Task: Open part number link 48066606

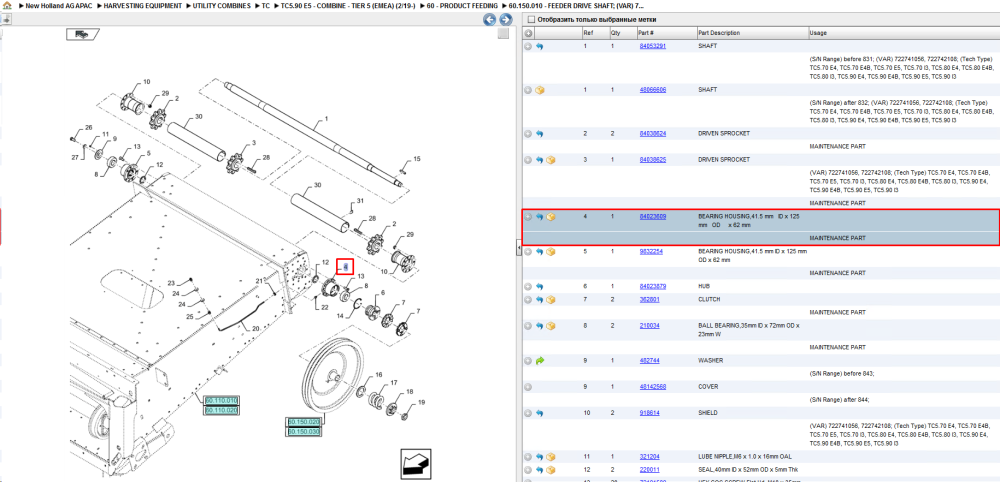Action: (652, 90)
